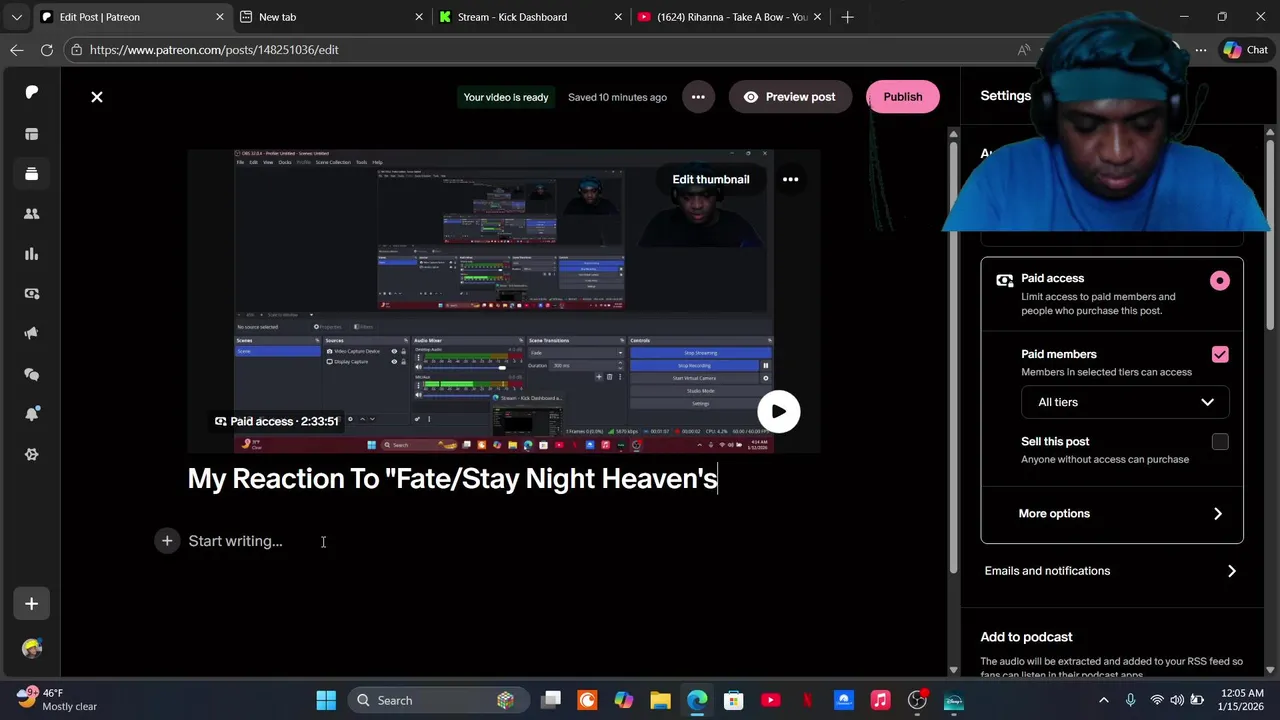Click Preview post button

790,97
